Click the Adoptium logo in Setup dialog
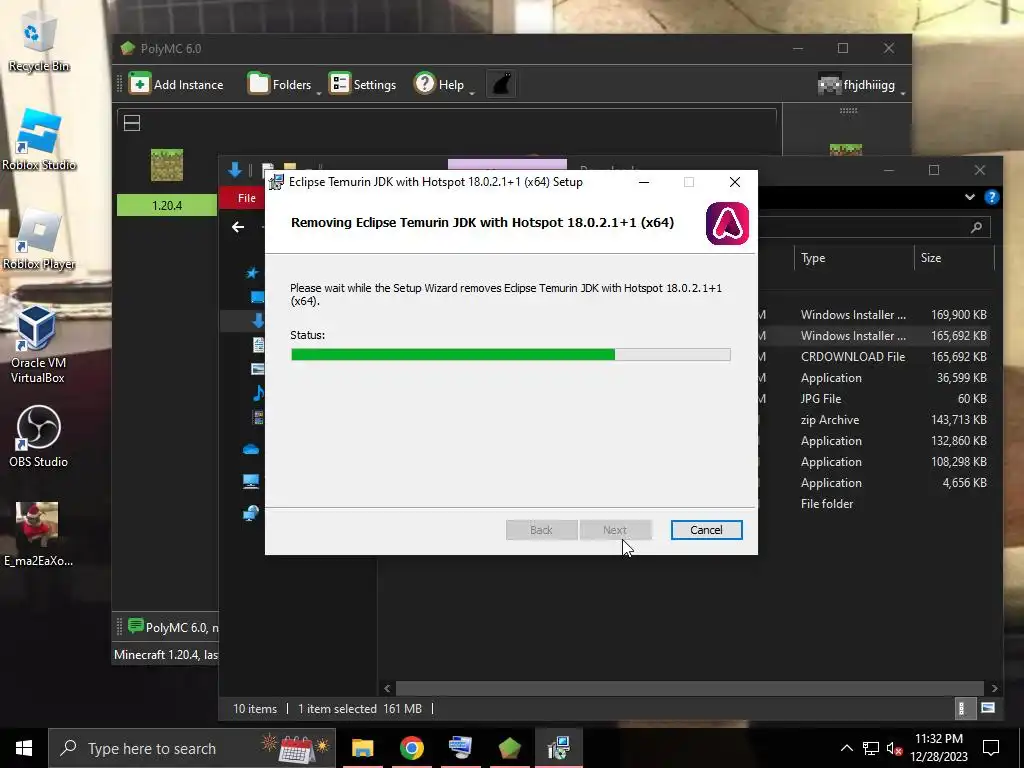Viewport: 1024px width, 768px height. [x=727, y=223]
